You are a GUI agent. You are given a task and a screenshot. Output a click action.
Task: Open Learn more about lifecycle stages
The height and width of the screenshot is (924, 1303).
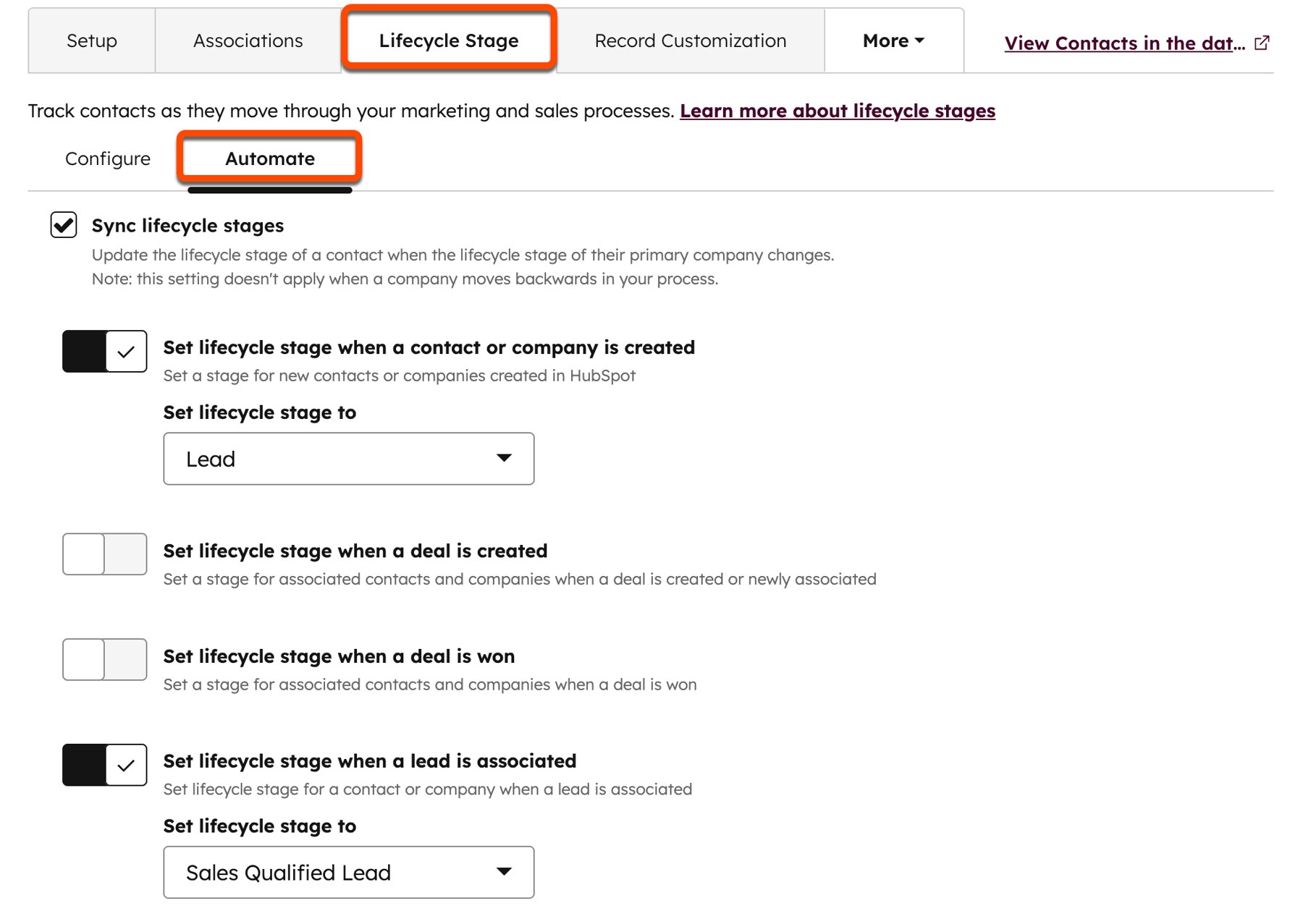point(838,111)
